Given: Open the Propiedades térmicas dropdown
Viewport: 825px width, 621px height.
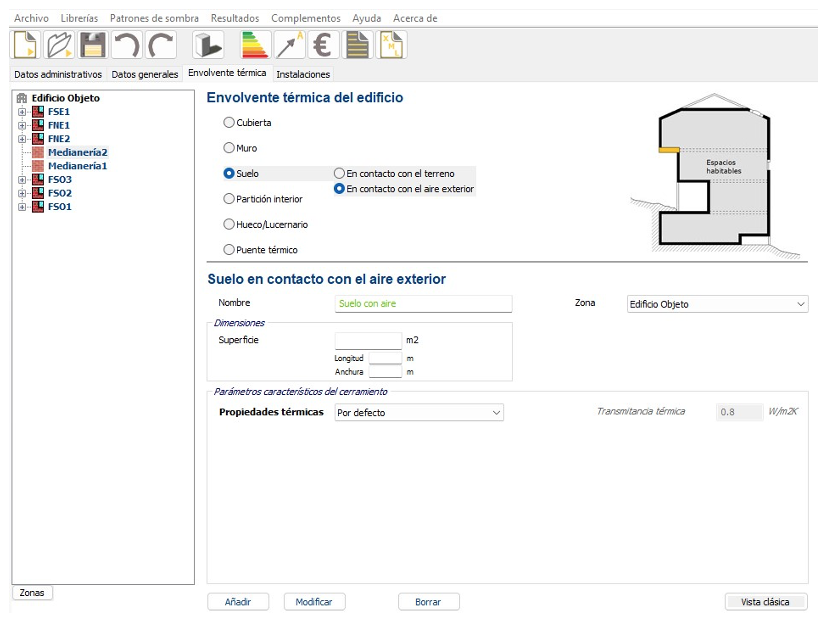Looking at the screenshot, I should (x=419, y=412).
